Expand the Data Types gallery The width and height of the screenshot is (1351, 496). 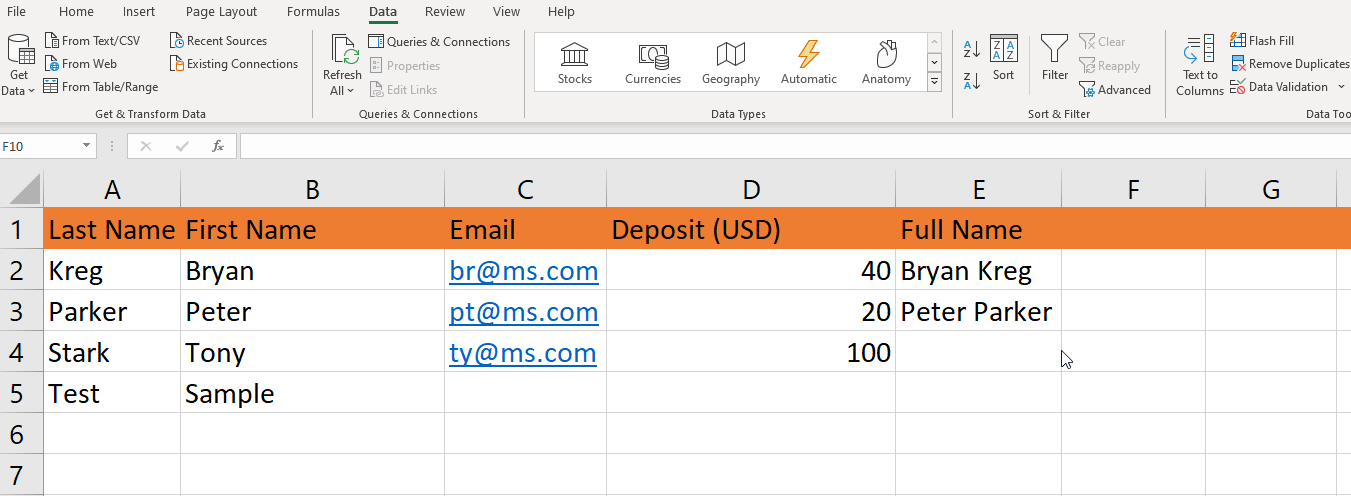pos(935,83)
